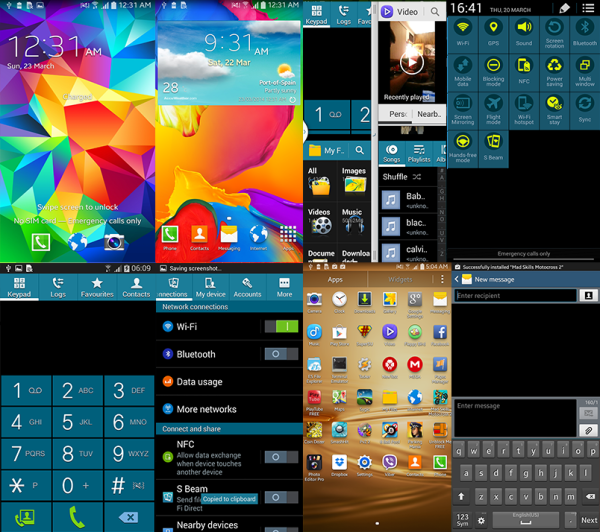The height and width of the screenshot is (532, 600).
Task: Tap the backspace key on the dialer
Action: click(x=129, y=517)
